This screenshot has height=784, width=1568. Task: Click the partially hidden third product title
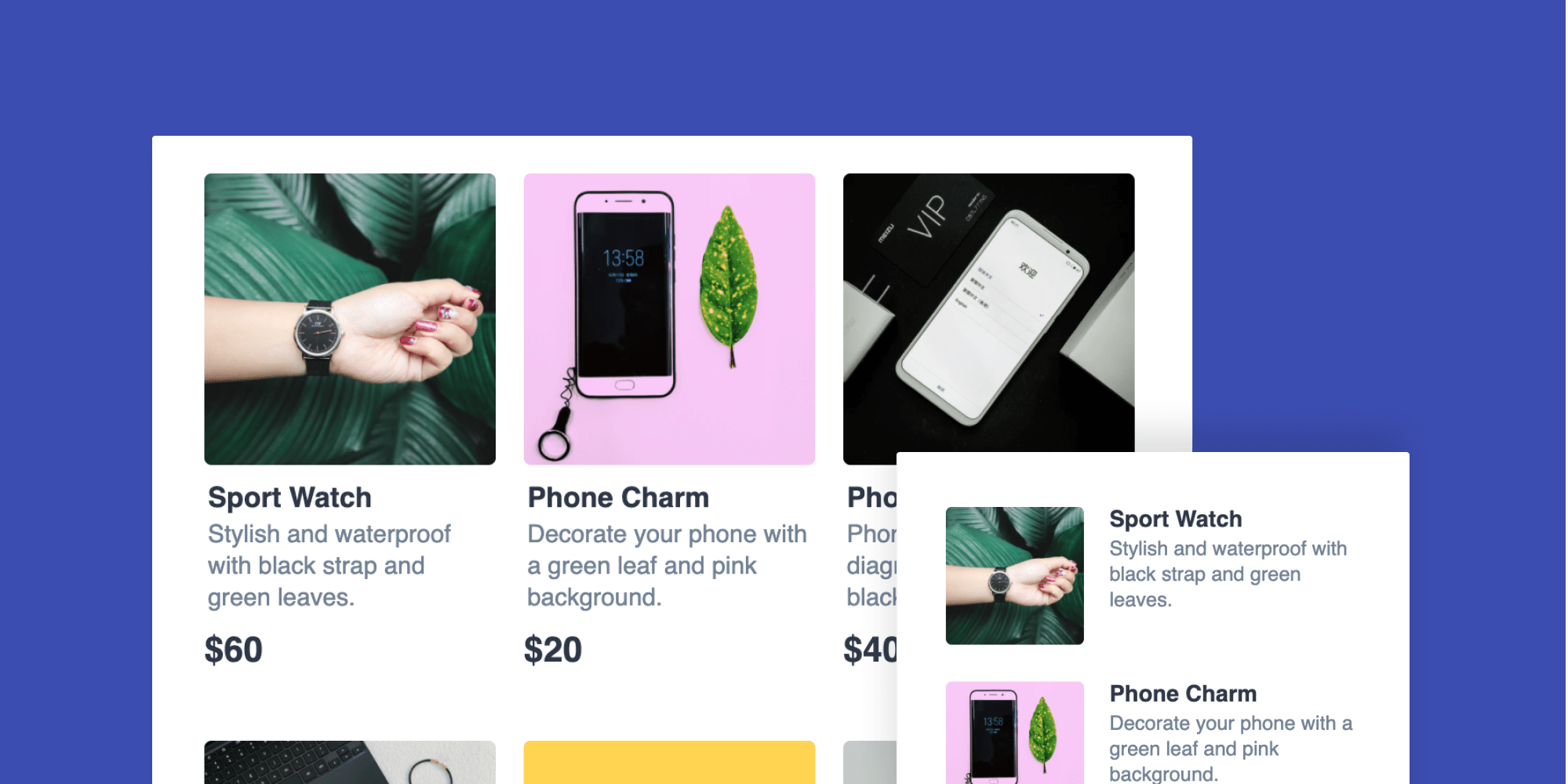(x=871, y=498)
